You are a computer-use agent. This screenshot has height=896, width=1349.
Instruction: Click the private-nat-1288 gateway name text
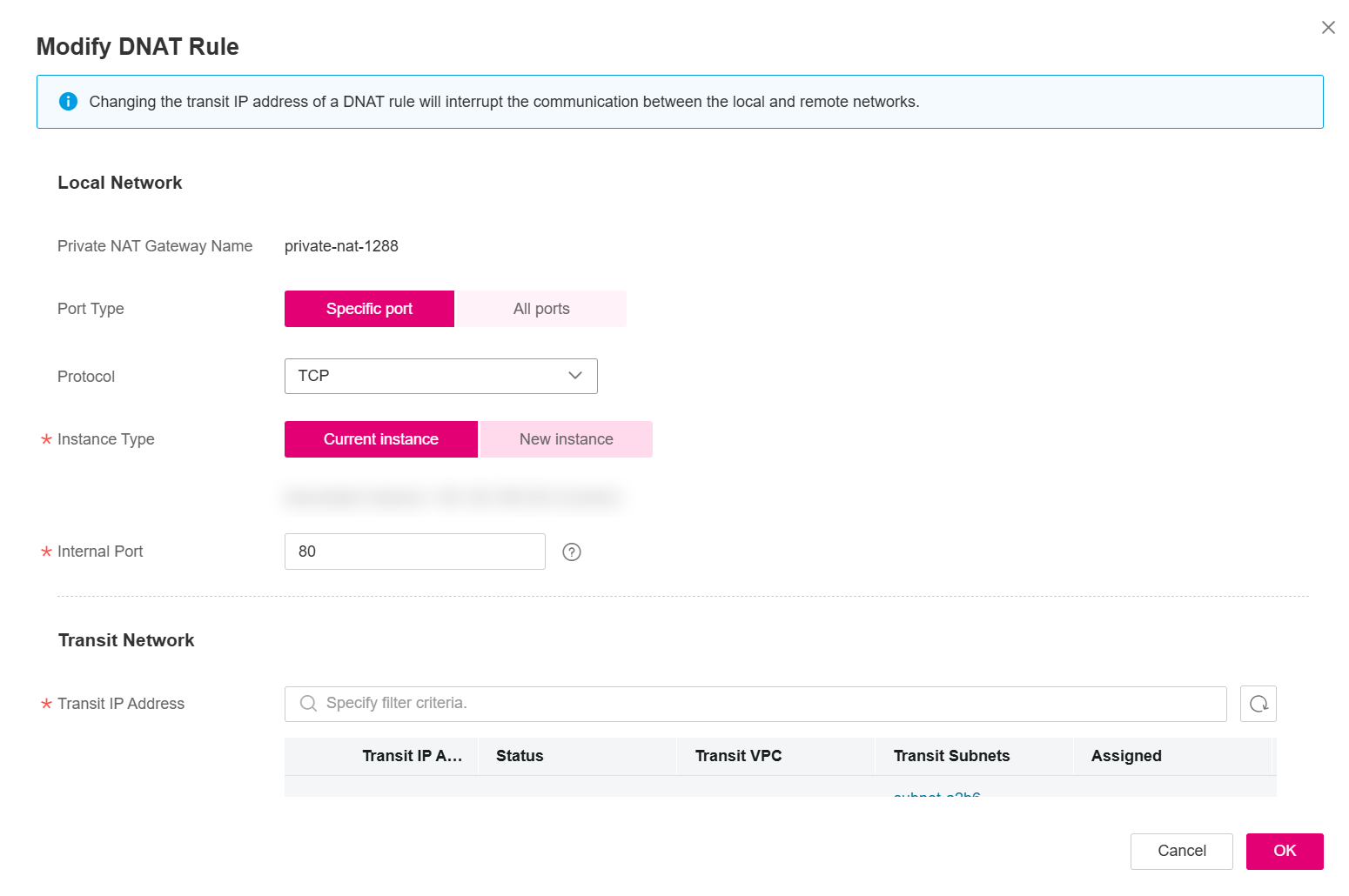click(341, 246)
